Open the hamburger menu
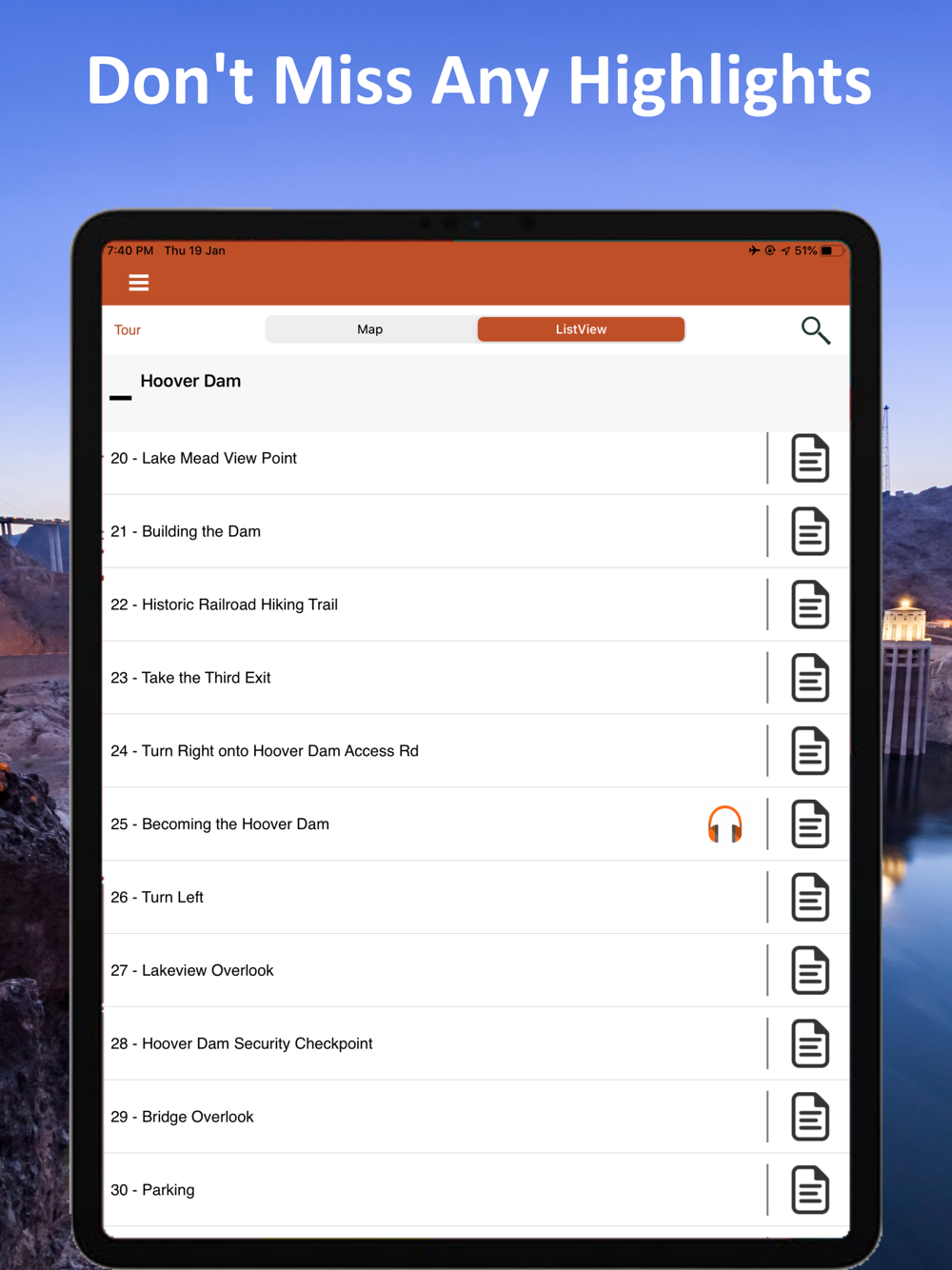Image resolution: width=952 pixels, height=1270 pixels. point(139,283)
